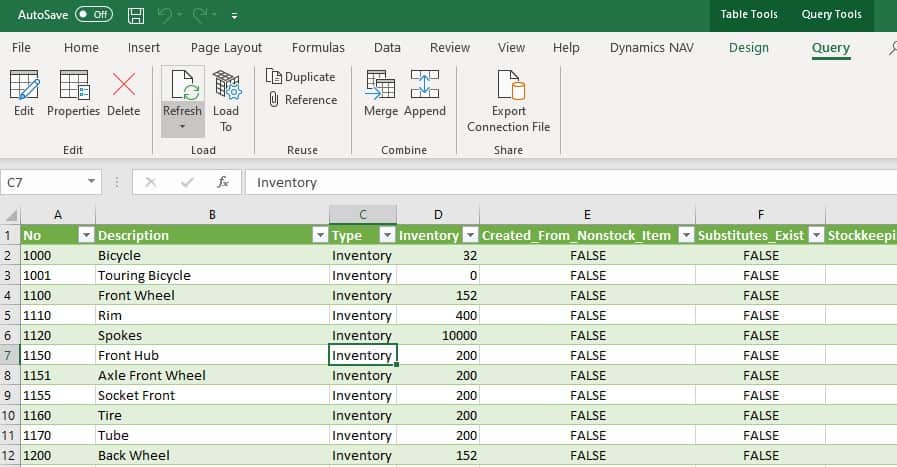Viewport: 897px width, 467px height.
Task: Open filter dropdown for Description column
Action: coord(320,235)
